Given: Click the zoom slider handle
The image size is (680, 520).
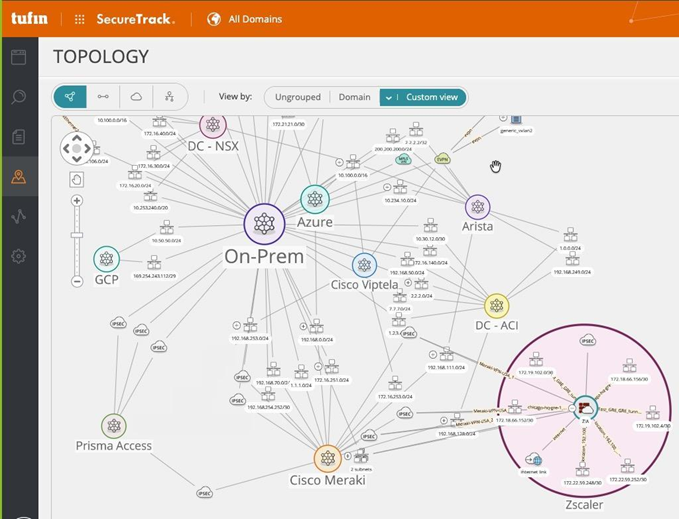Looking at the screenshot, I should [77, 235].
